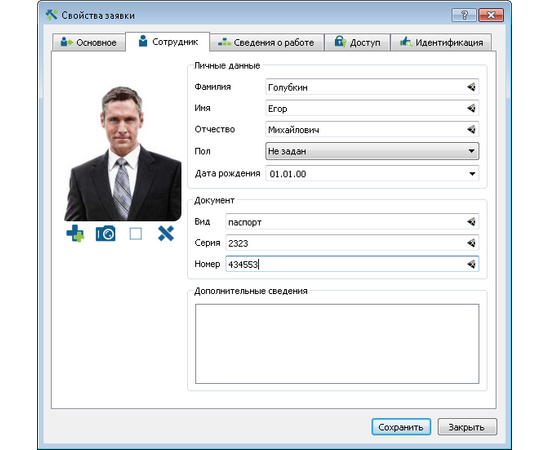This screenshot has height=450, width=550.
Task: Click arrow icon in Имя field
Action: (471, 108)
